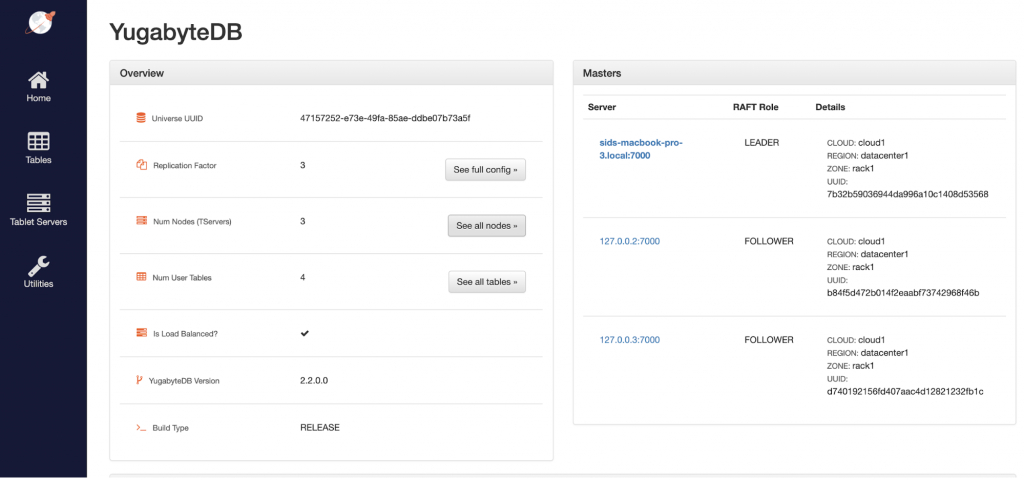The height and width of the screenshot is (478, 1024).
Task: Go to Tablet Servers sidebar icon
Action: 38,203
